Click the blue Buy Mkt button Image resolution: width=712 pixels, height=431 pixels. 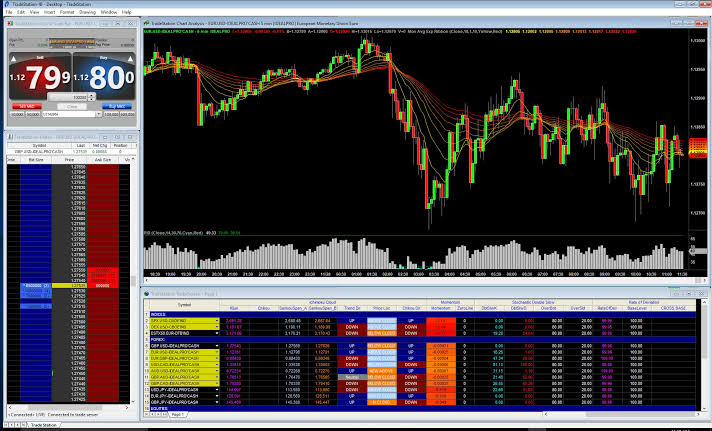[117, 107]
